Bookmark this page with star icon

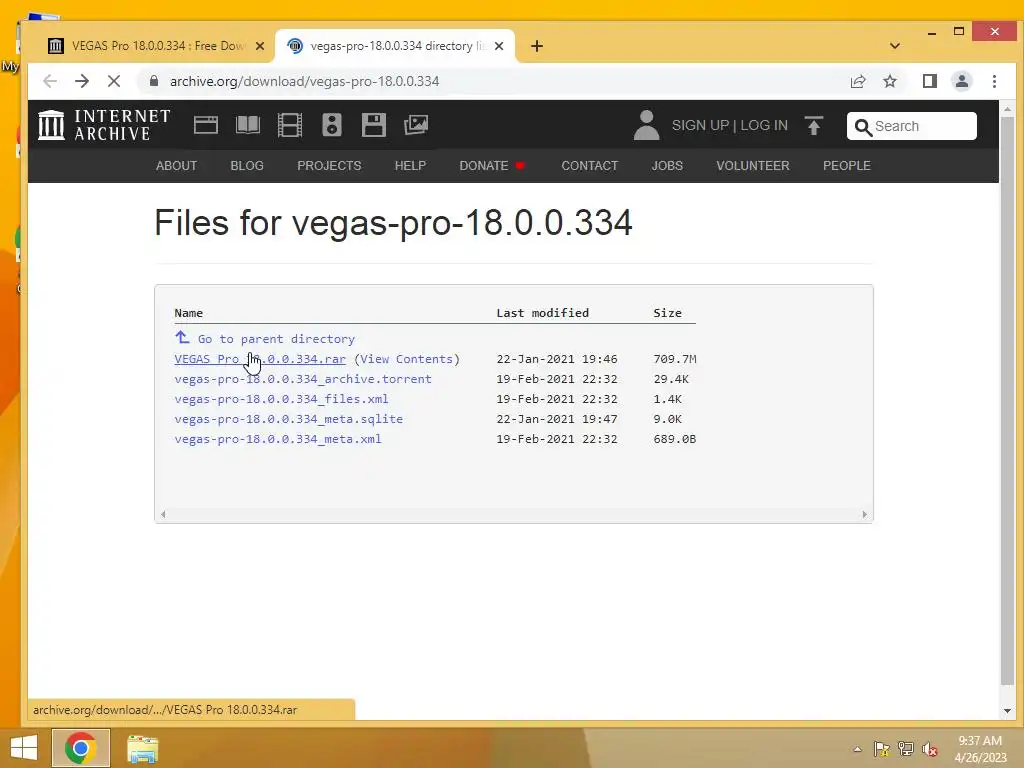pos(889,81)
